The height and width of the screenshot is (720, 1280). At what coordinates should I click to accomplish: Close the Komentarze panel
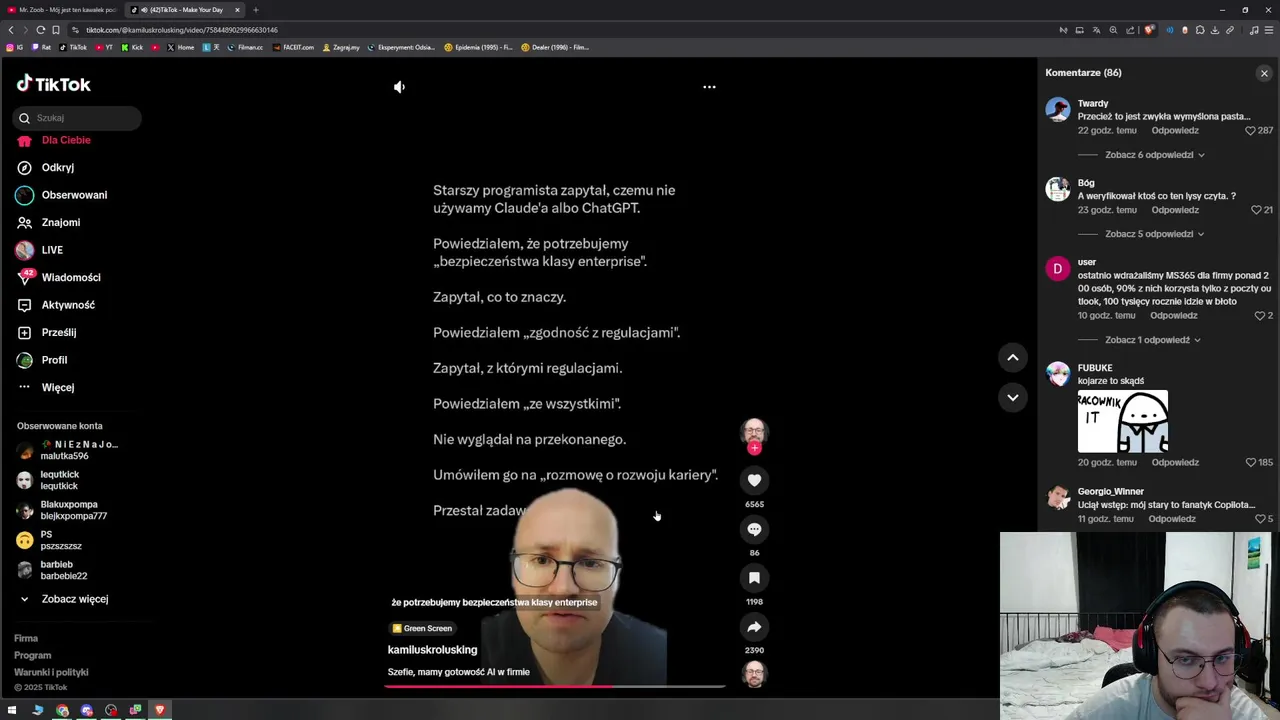pos(1264,73)
